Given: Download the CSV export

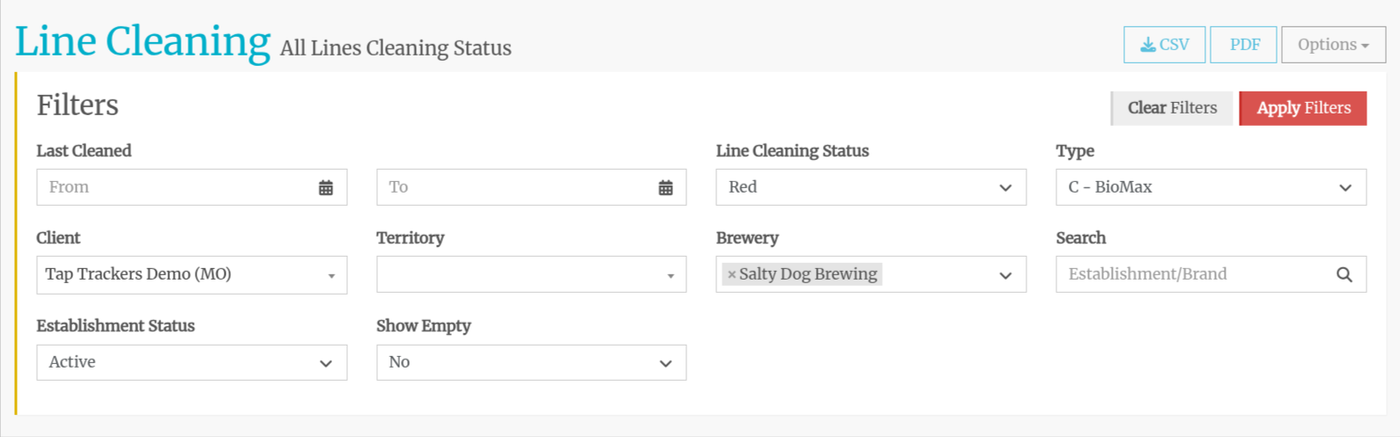Looking at the screenshot, I should [1164, 45].
